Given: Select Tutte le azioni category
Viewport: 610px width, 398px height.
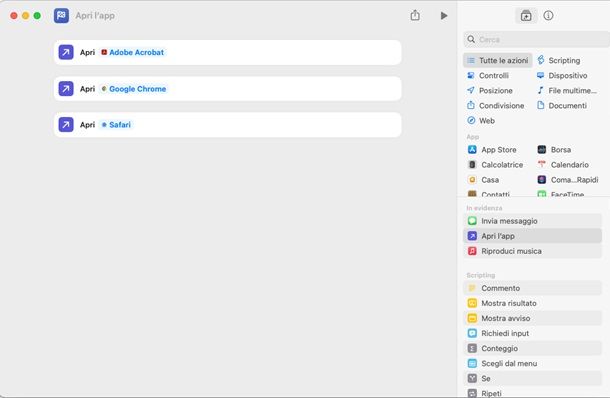Looking at the screenshot, I should coord(498,60).
